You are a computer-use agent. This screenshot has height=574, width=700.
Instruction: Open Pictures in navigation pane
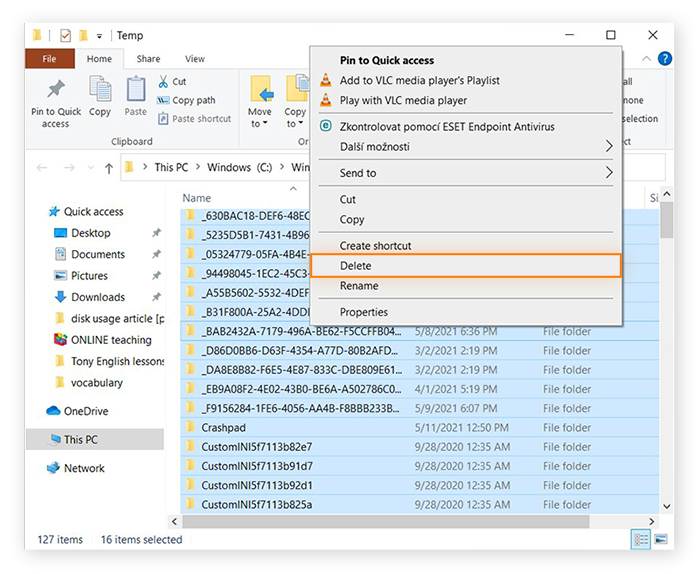[x=89, y=276]
